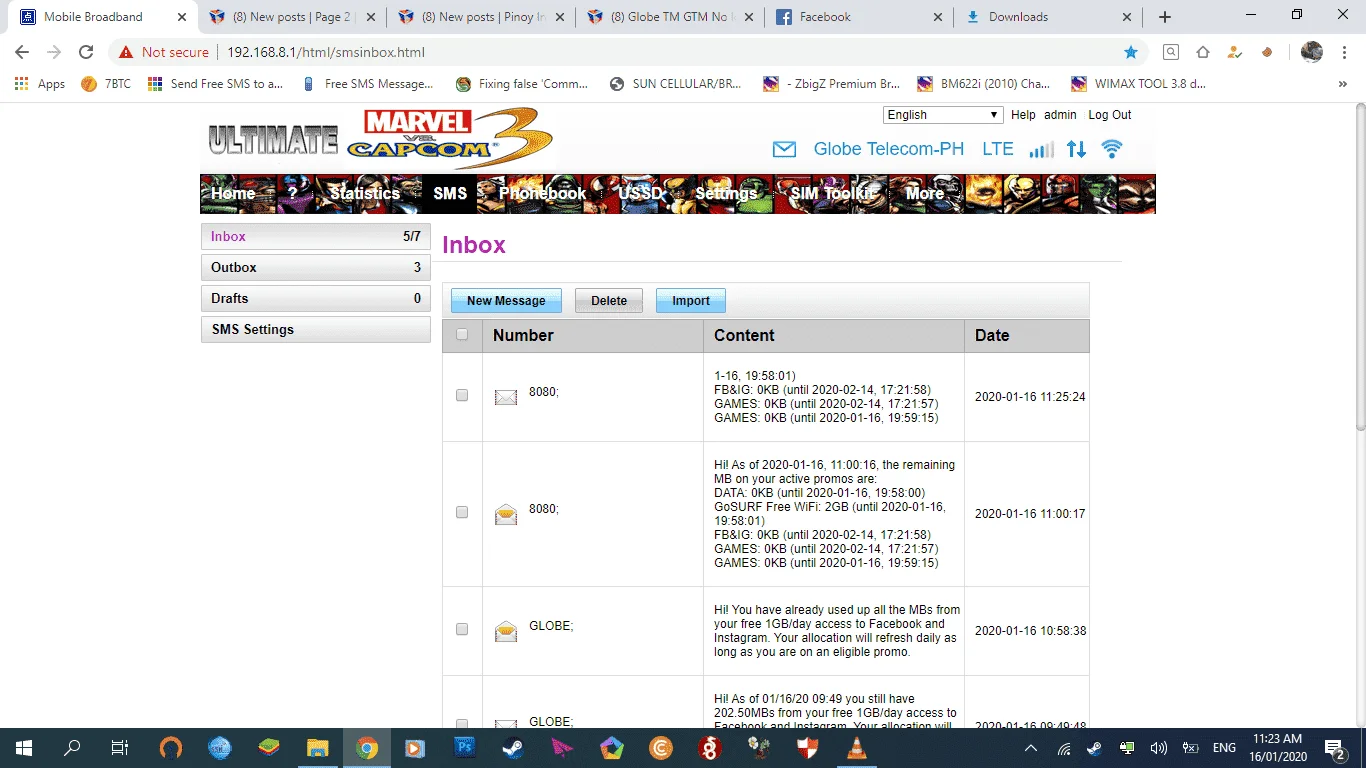
Task: Click the unread messages envelope icon in header
Action: [784, 149]
